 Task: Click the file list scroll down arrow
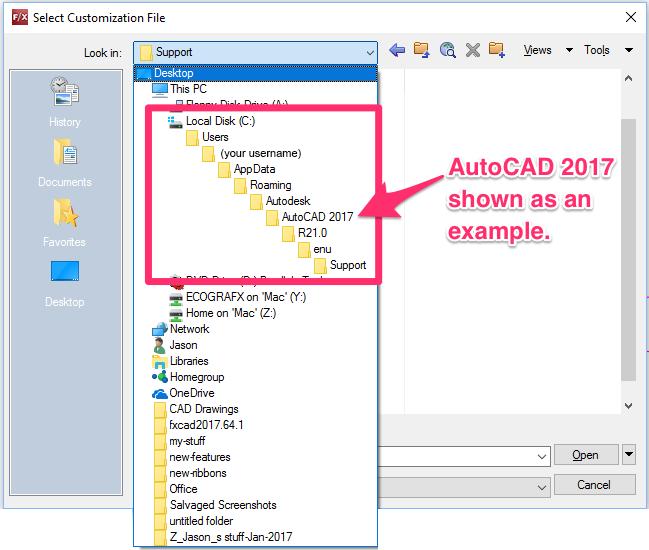(628, 406)
